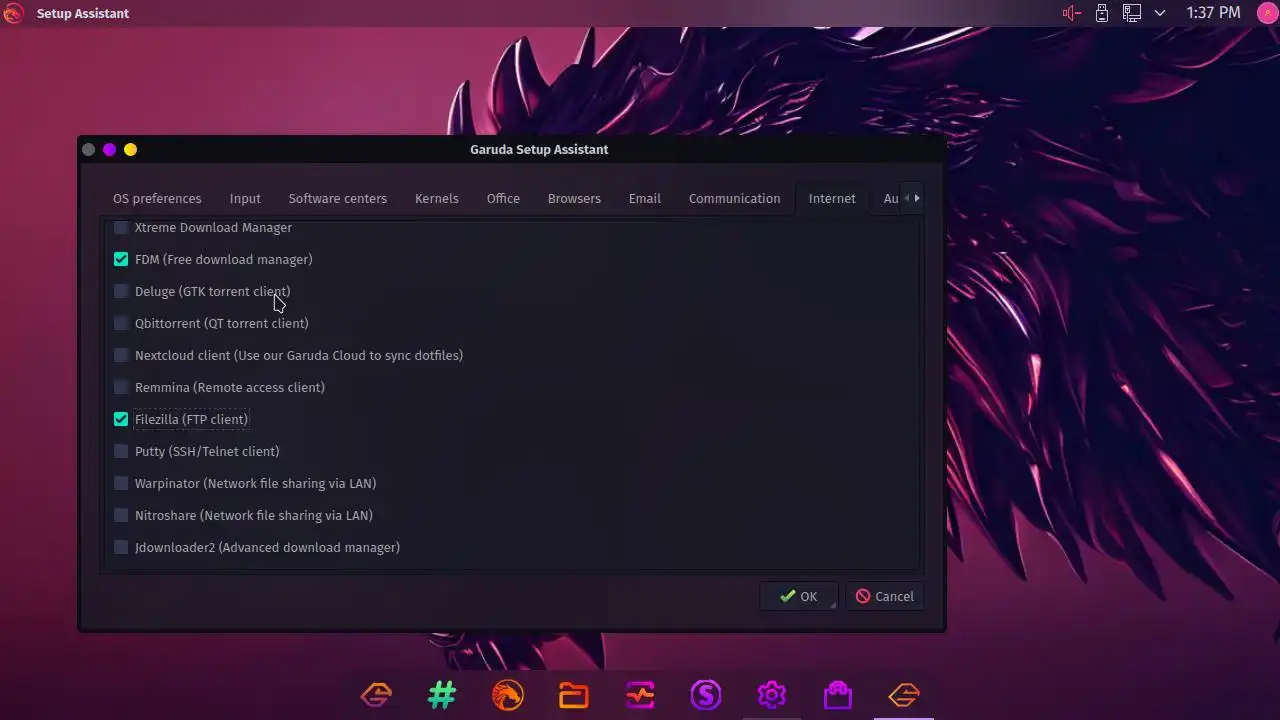The image size is (1280, 720).
Task: Click the active Setup Assistant dock icon with underline
Action: point(904,694)
